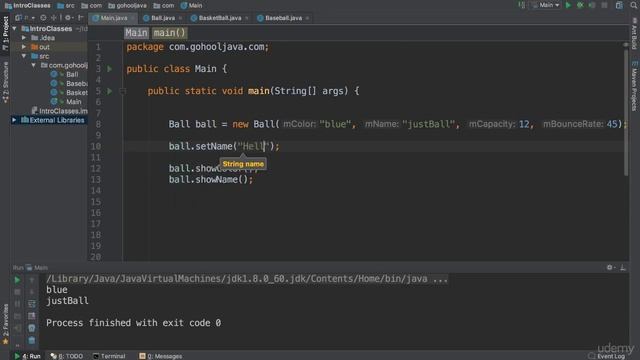This screenshot has height=360, width=640.
Task: Collapse the IntroClasses root node
Action: [x=15, y=29]
